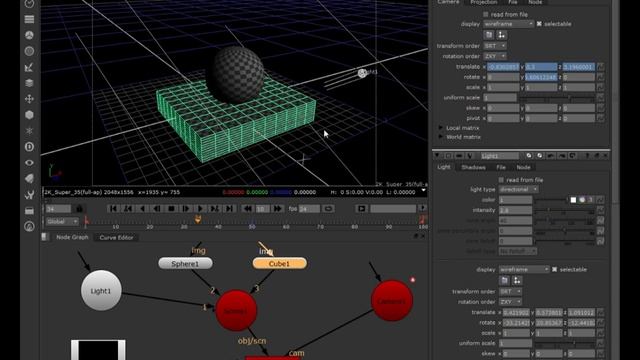
Task: Toggle frame range lock icon
Action: (79, 209)
